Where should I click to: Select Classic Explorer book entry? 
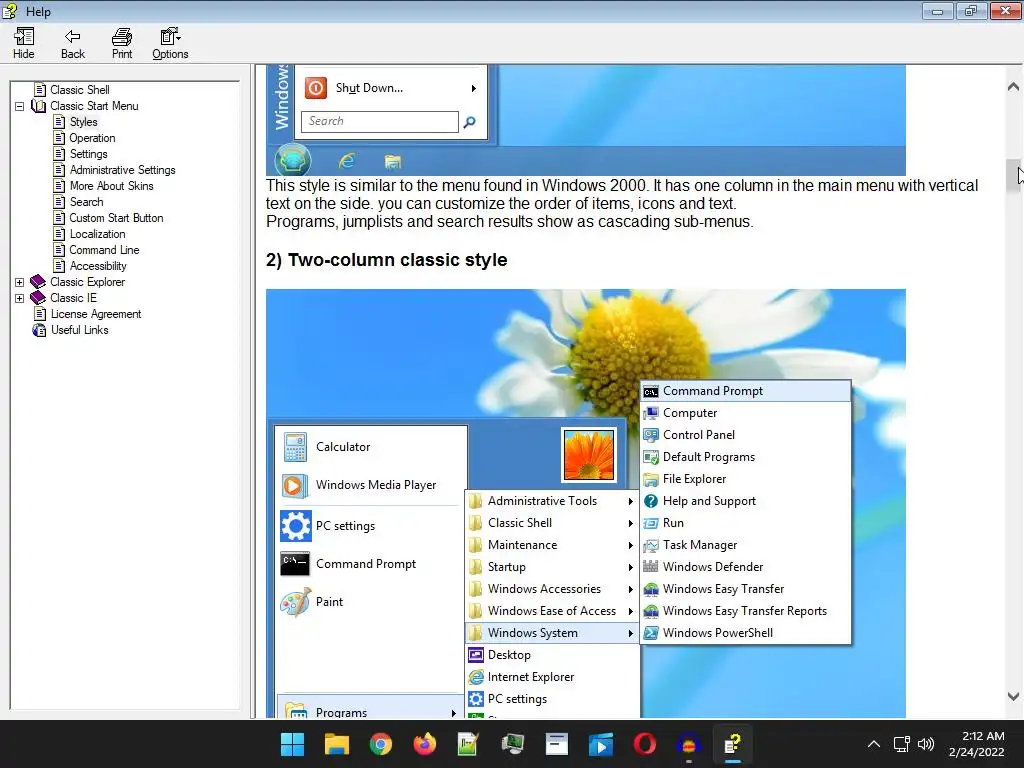pyautogui.click(x=88, y=282)
